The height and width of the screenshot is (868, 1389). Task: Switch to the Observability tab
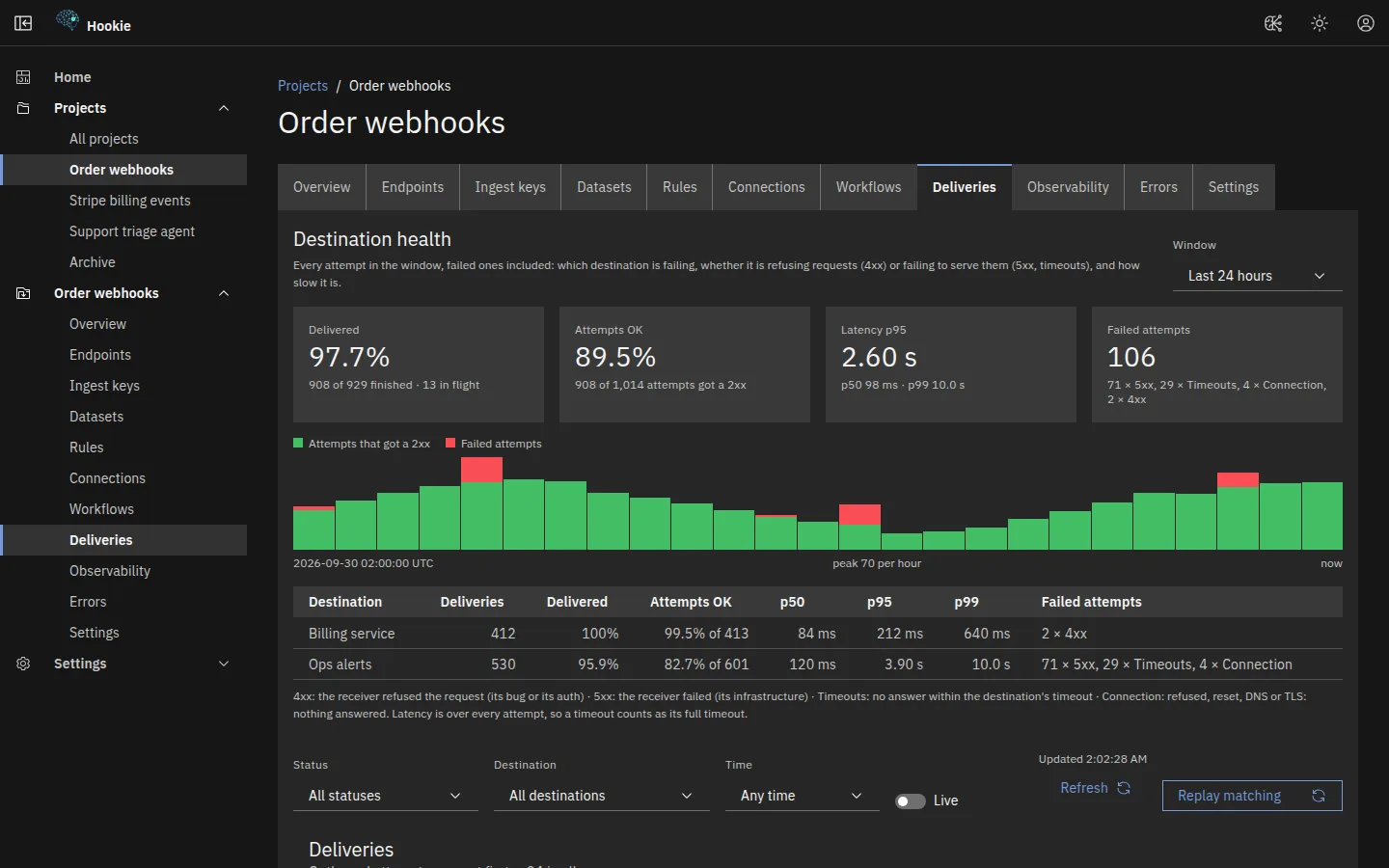pos(1068,187)
